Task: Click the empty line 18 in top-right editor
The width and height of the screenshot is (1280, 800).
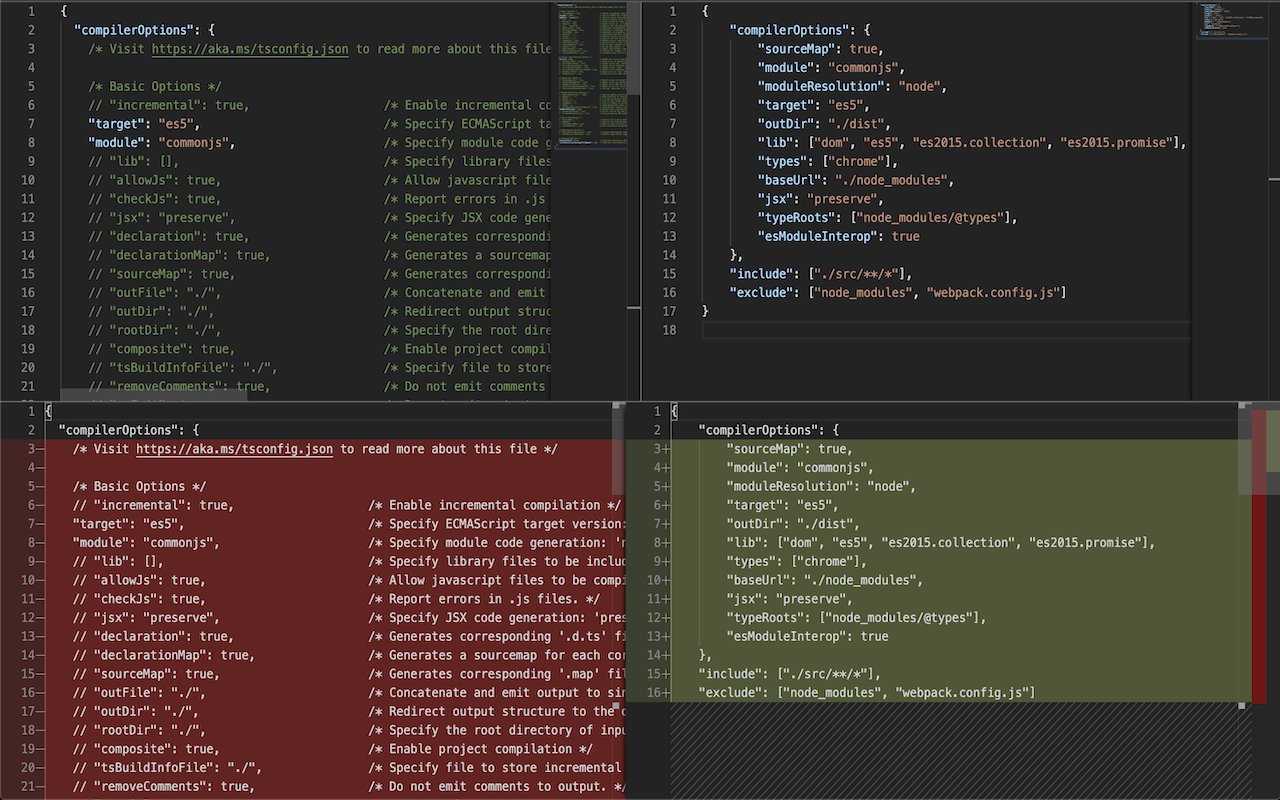Action: pos(900,330)
